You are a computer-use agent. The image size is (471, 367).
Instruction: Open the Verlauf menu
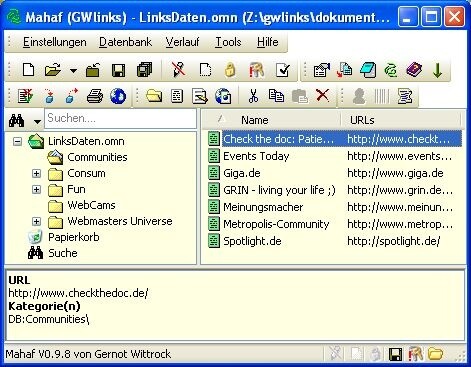point(182,42)
